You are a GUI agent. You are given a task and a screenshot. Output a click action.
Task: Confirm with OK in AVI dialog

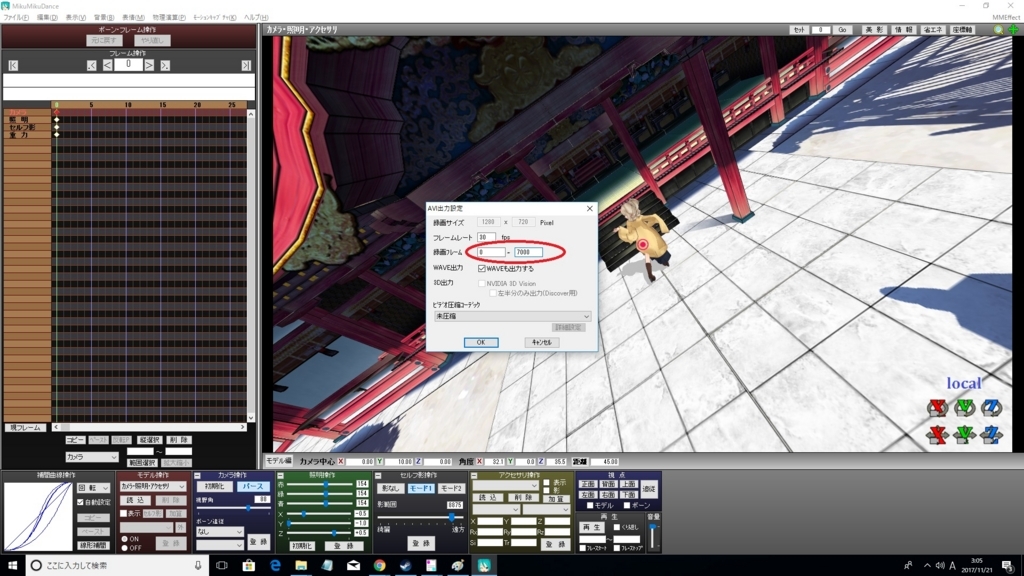(481, 342)
